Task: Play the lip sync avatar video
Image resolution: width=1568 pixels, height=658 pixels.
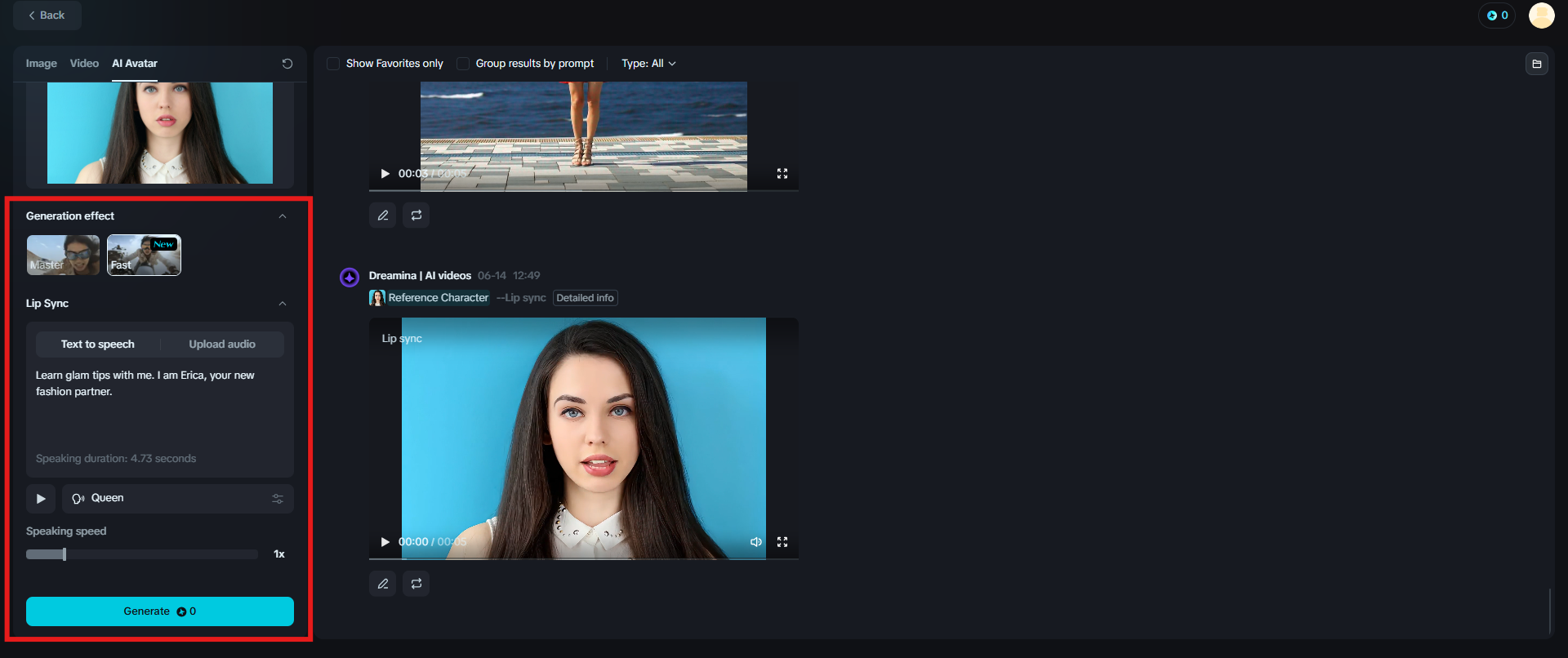Action: click(x=385, y=542)
